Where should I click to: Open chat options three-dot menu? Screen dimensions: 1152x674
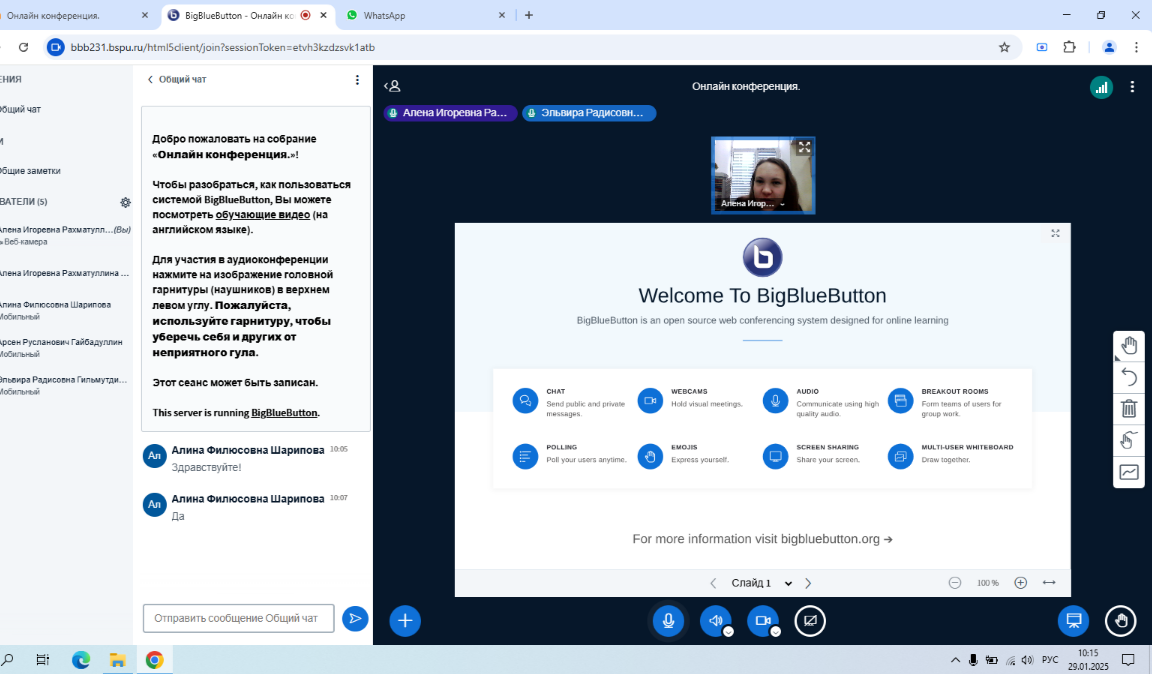[357, 80]
